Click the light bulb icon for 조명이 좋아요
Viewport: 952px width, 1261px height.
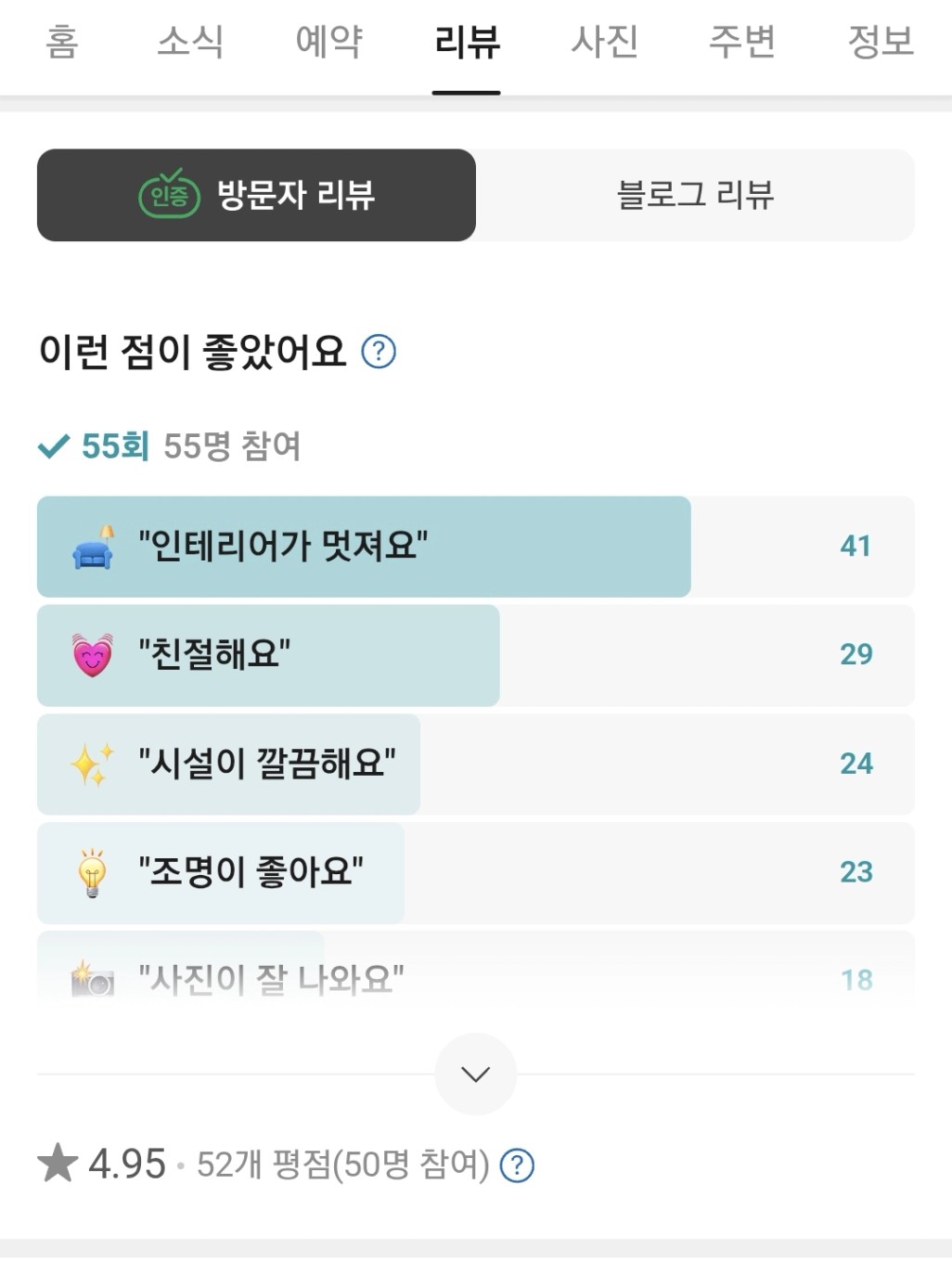(x=92, y=872)
